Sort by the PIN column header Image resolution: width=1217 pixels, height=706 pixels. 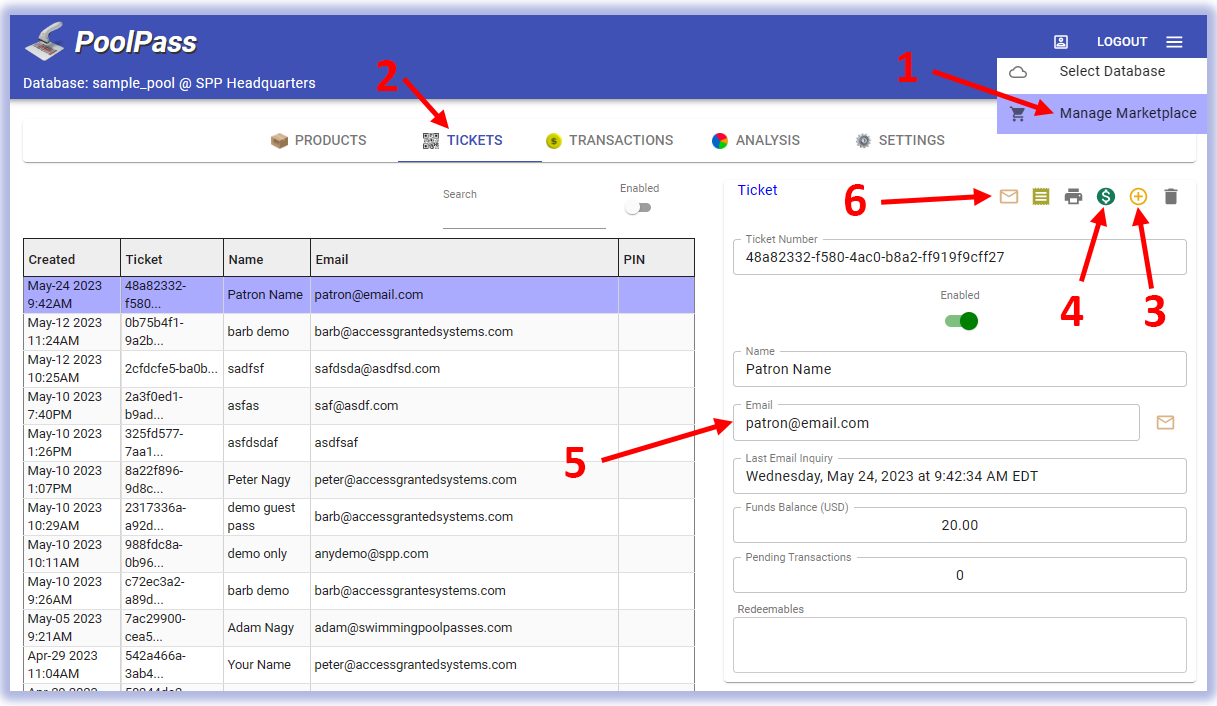point(656,259)
